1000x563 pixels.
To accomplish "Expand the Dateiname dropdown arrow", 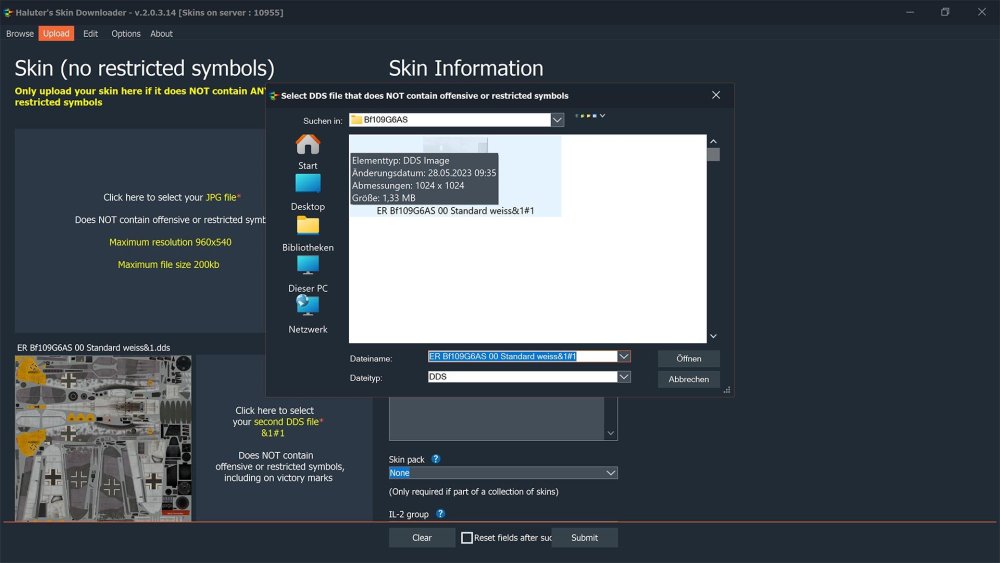I will pyautogui.click(x=624, y=356).
